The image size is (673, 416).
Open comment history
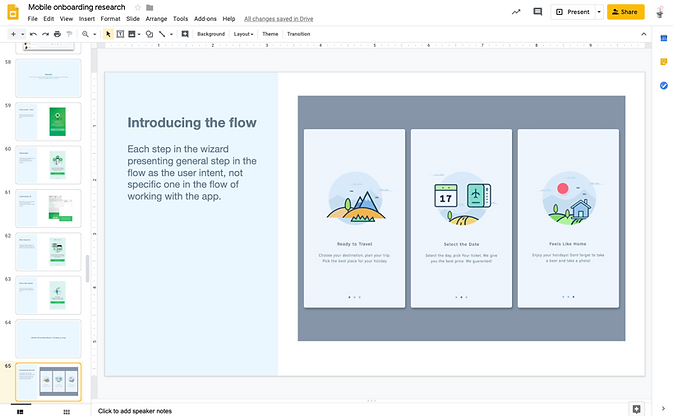pyautogui.click(x=537, y=12)
